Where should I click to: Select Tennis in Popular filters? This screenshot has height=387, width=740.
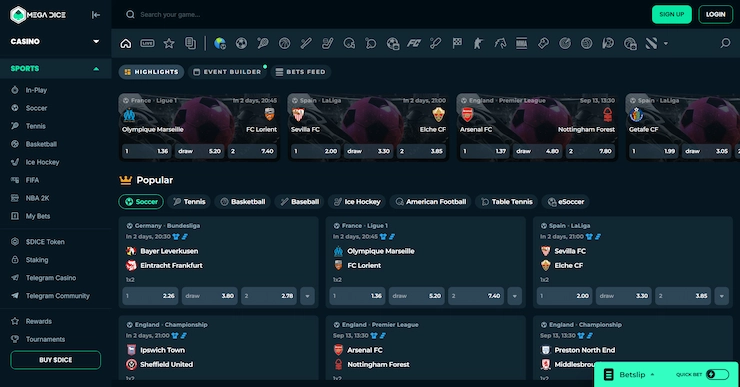tap(189, 202)
